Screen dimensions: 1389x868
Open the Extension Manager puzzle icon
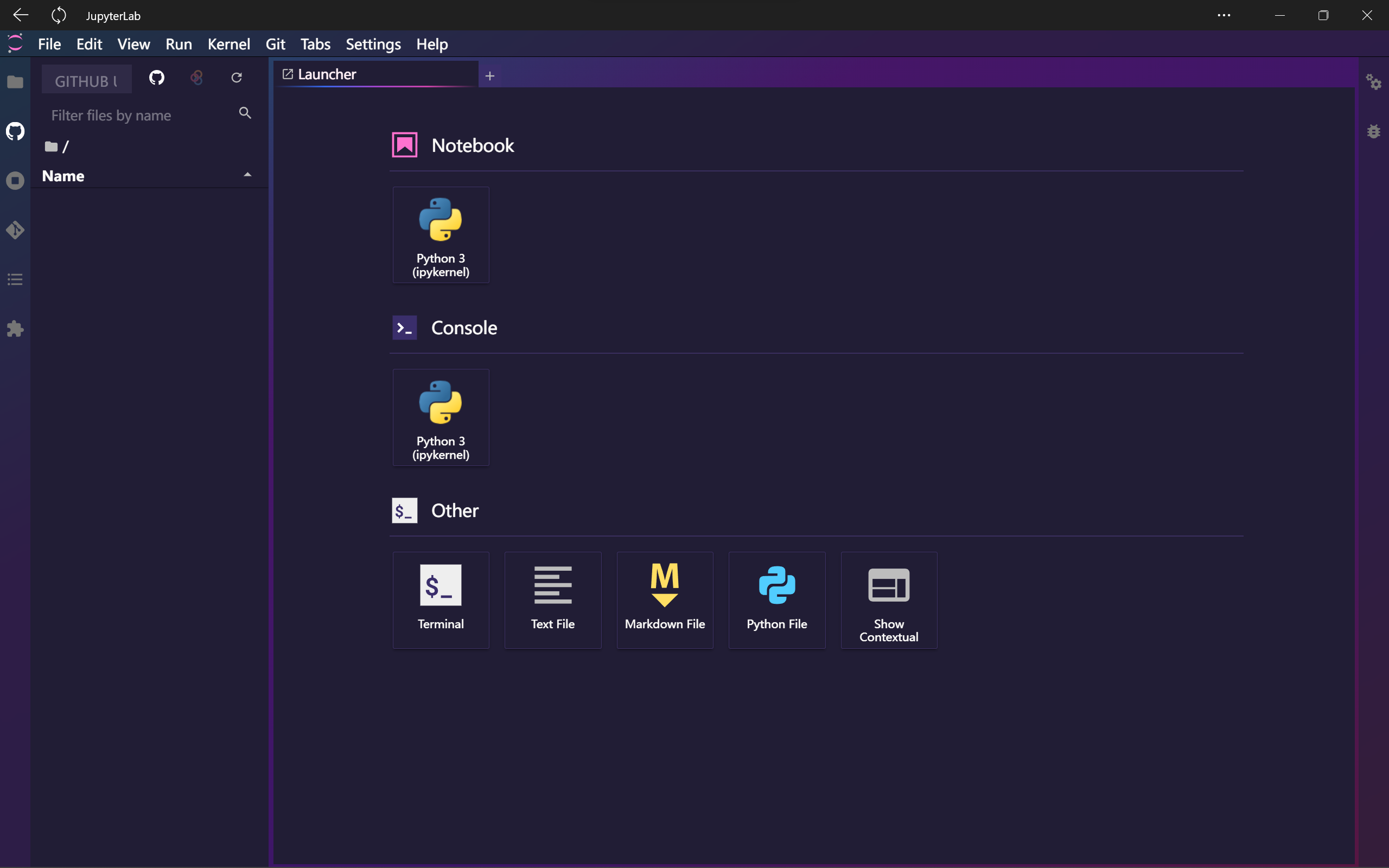pos(15,329)
